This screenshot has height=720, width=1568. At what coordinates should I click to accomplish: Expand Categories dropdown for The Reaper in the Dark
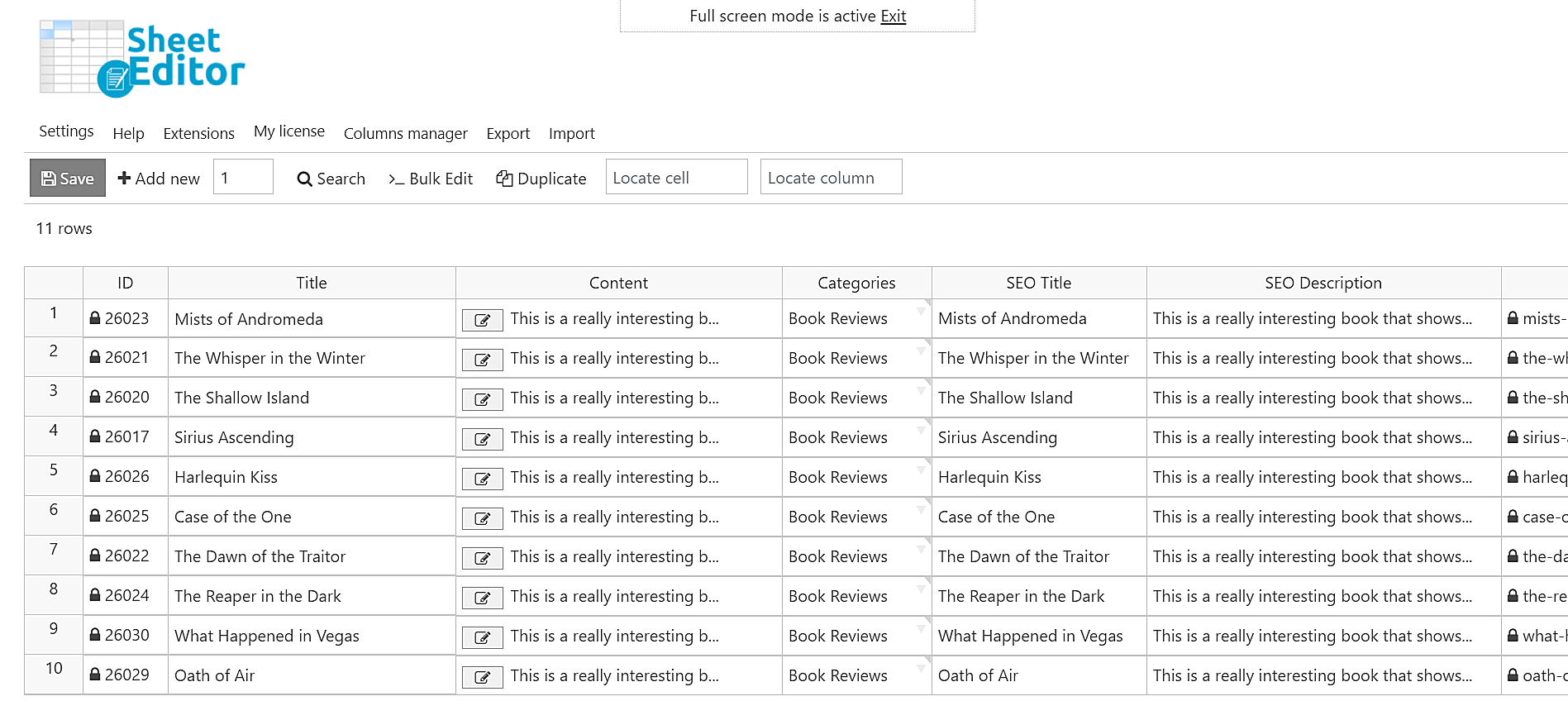pos(921,589)
